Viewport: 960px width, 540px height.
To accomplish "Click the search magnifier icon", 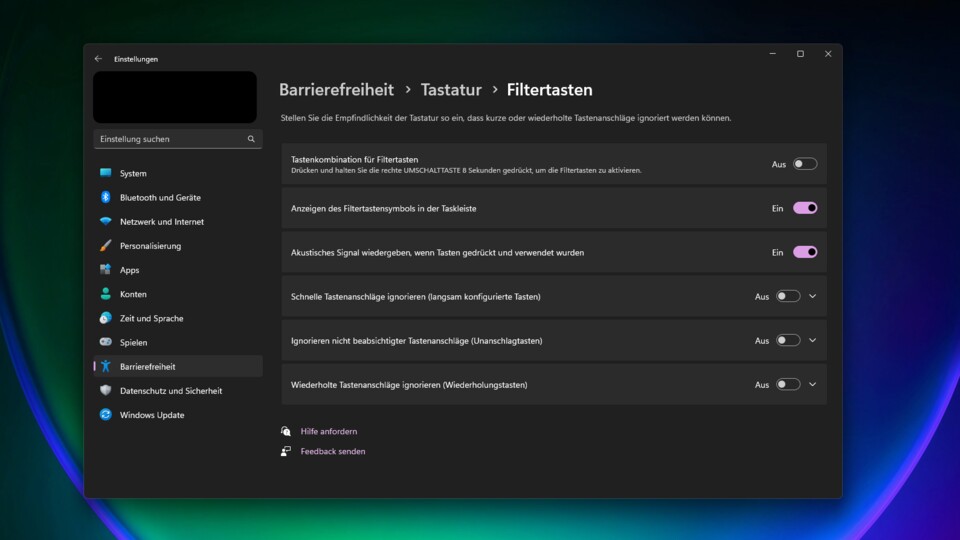I will point(251,139).
